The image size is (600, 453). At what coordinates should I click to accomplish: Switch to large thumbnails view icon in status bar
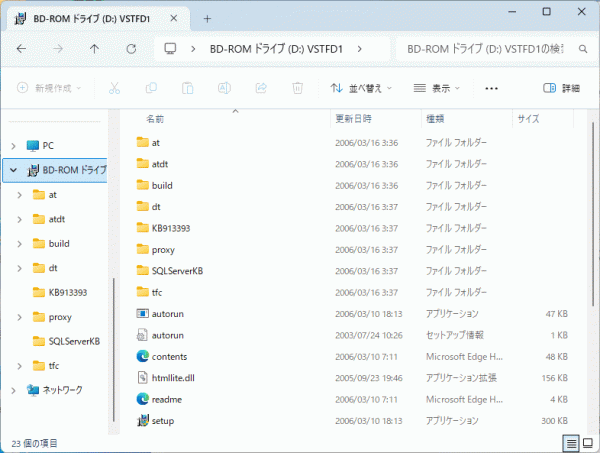pyautogui.click(x=587, y=443)
